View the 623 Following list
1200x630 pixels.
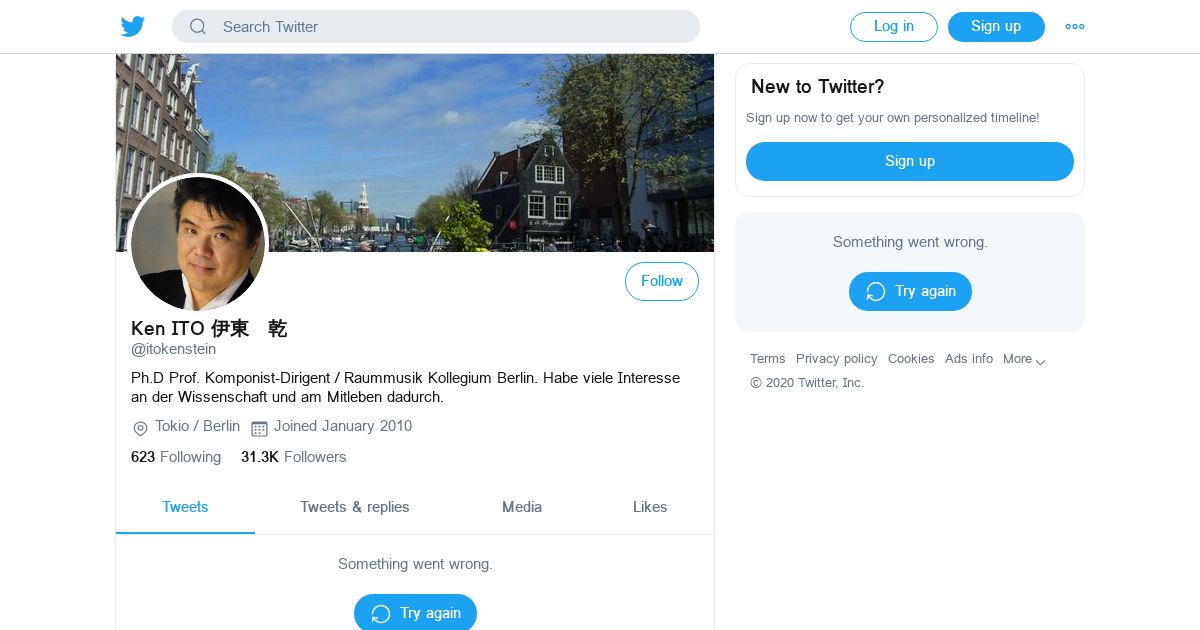pos(176,457)
